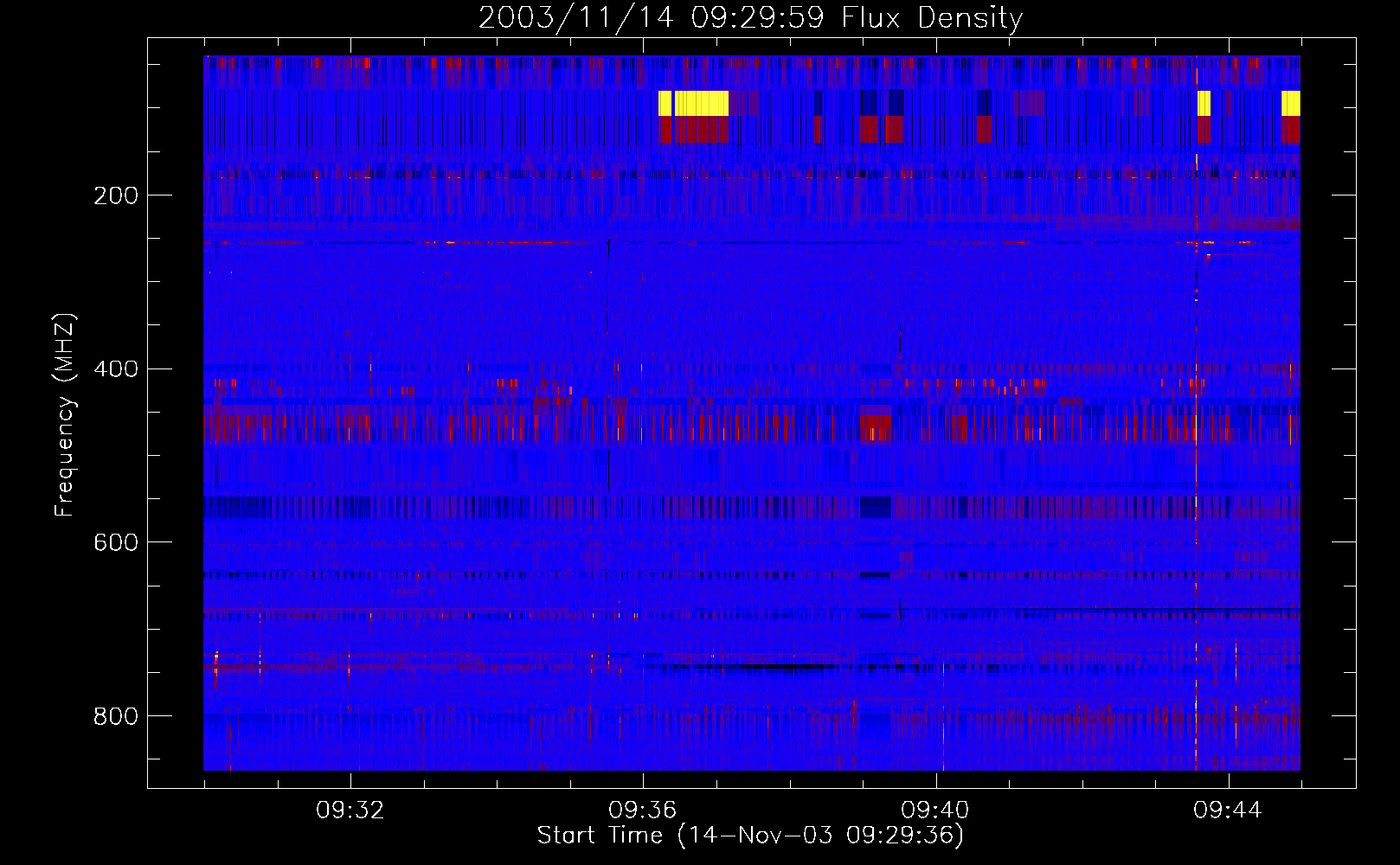Click the 'Frequency (MHZ)' axis title

(x=65, y=414)
